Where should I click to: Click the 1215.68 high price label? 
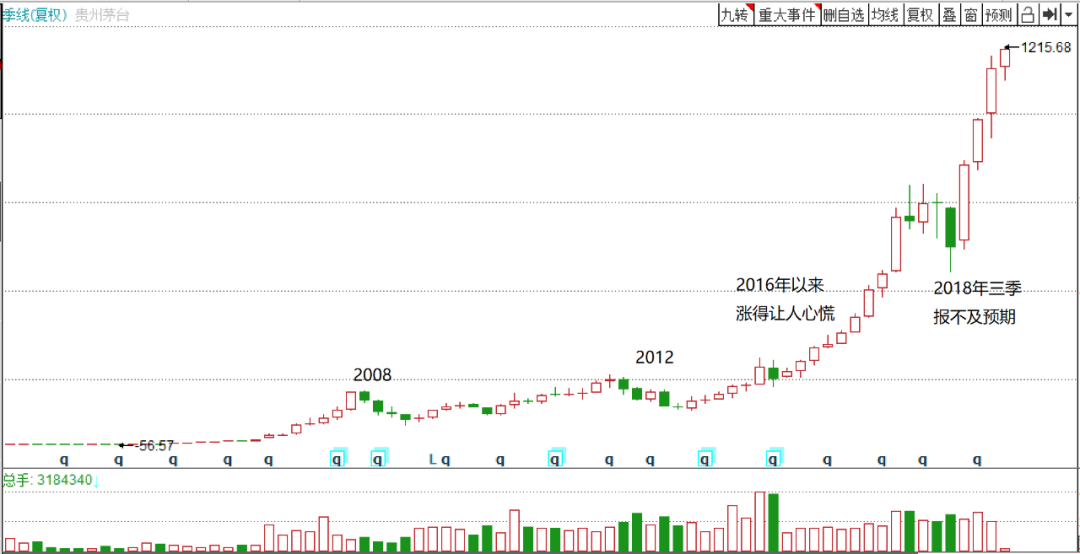[1046, 48]
